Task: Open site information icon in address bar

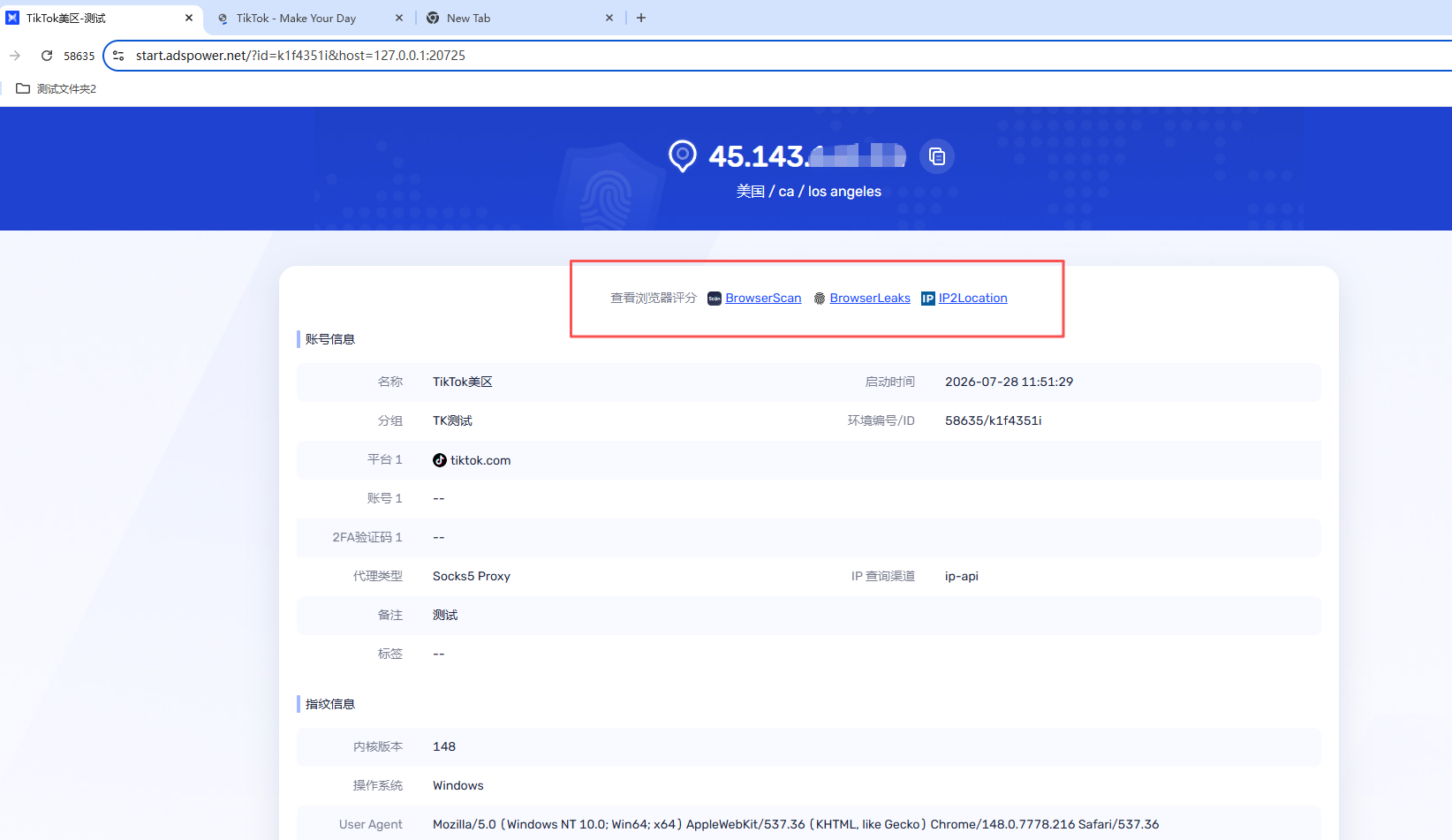Action: point(118,56)
